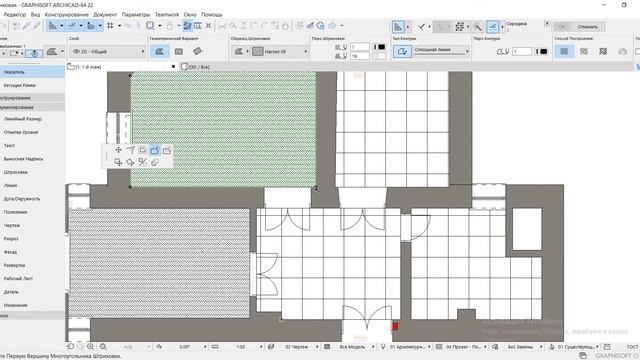
Task: Click the Add to polygon pet palette icon
Action: coord(155,150)
